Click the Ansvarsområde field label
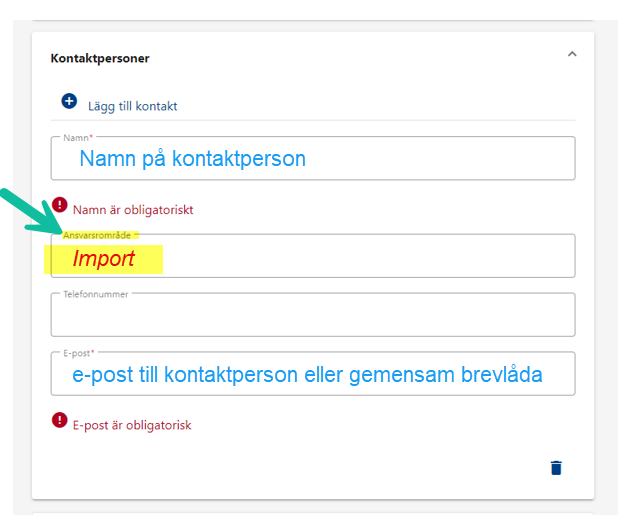 97,235
